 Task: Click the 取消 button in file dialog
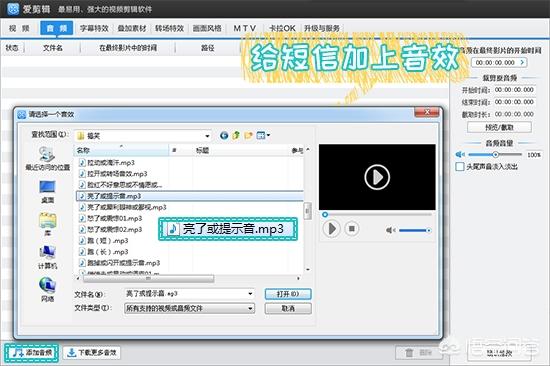288,308
